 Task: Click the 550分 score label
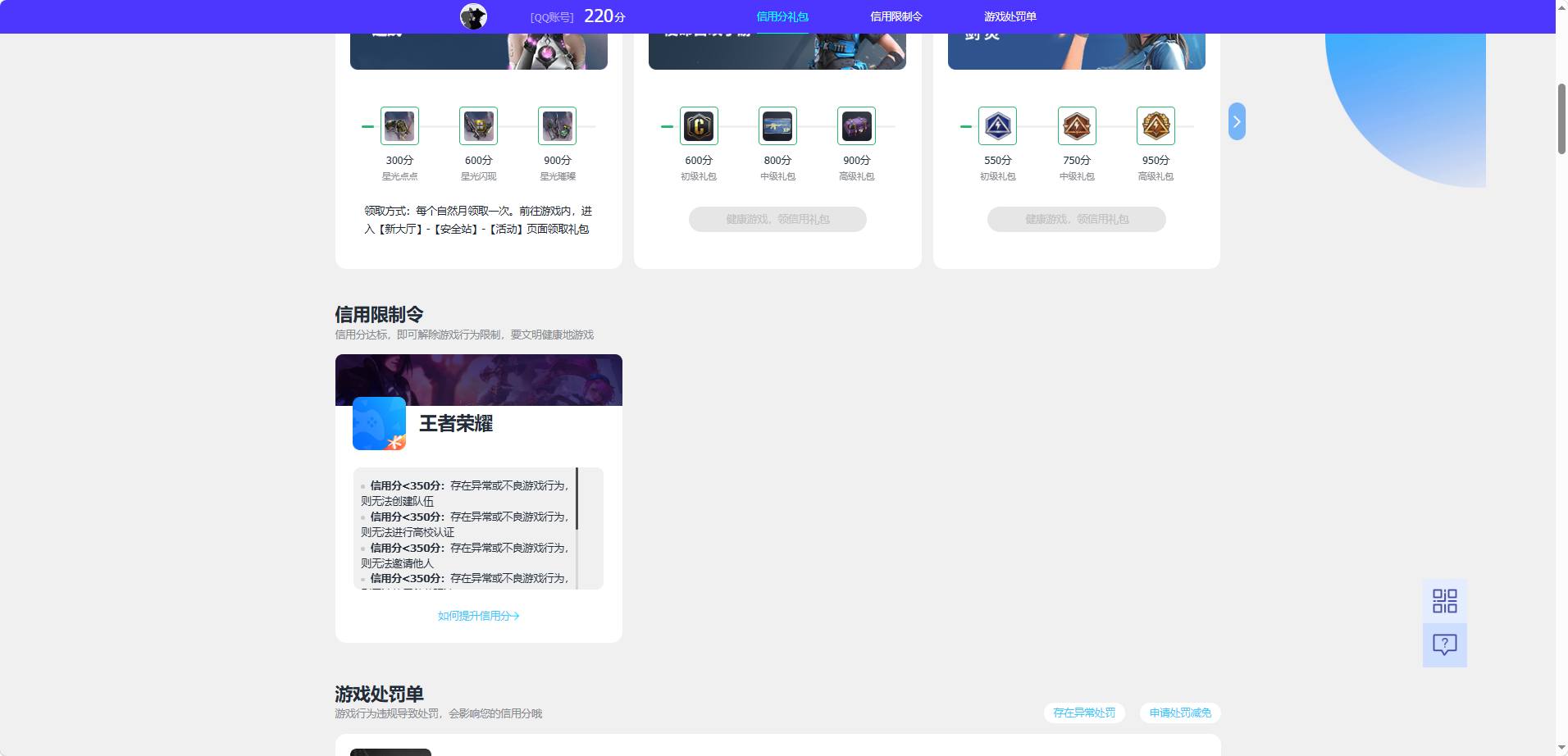pos(998,161)
